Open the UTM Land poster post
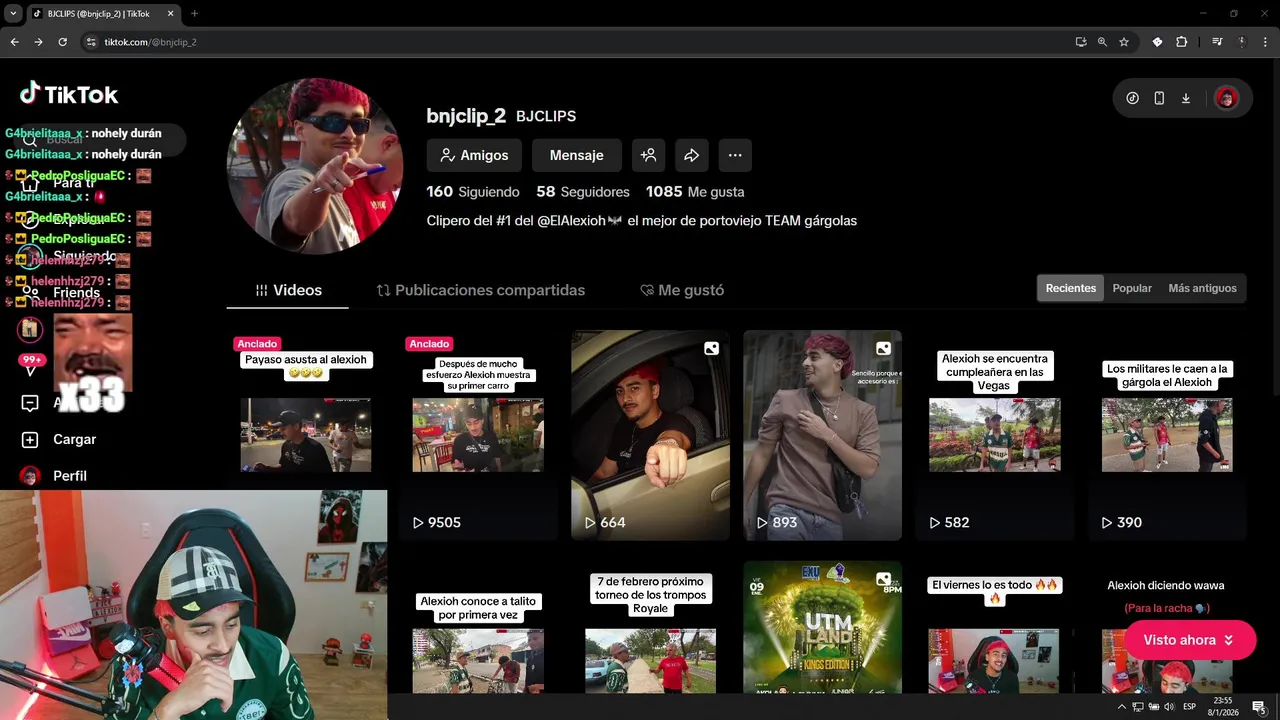The height and width of the screenshot is (720, 1280). click(x=822, y=626)
